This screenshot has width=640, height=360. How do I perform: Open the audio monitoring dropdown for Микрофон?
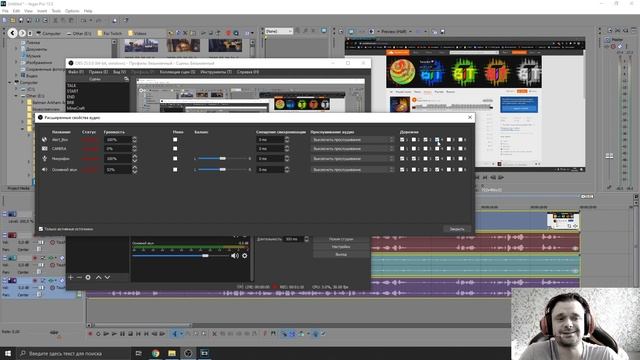click(353, 158)
